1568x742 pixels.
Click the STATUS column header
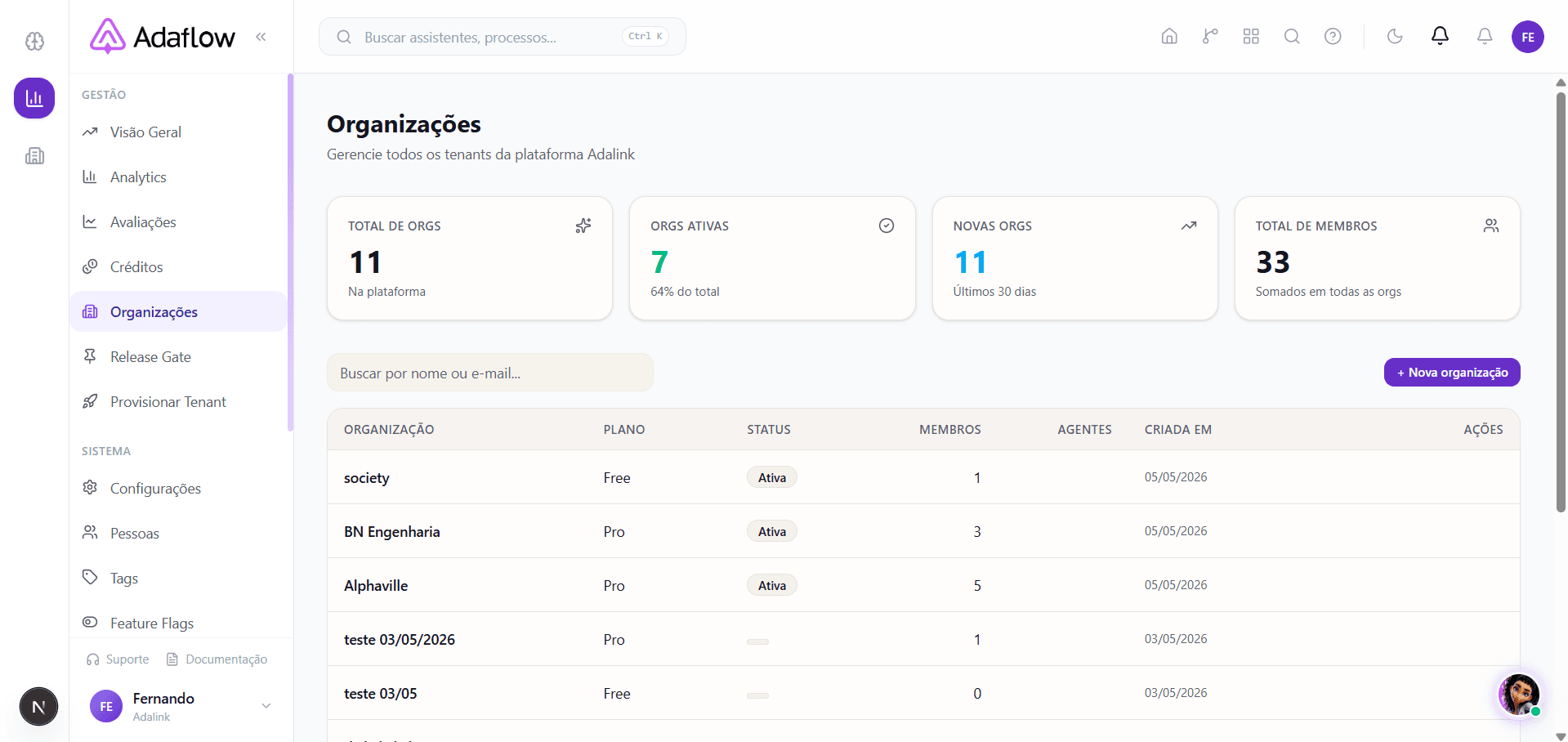[x=769, y=430]
